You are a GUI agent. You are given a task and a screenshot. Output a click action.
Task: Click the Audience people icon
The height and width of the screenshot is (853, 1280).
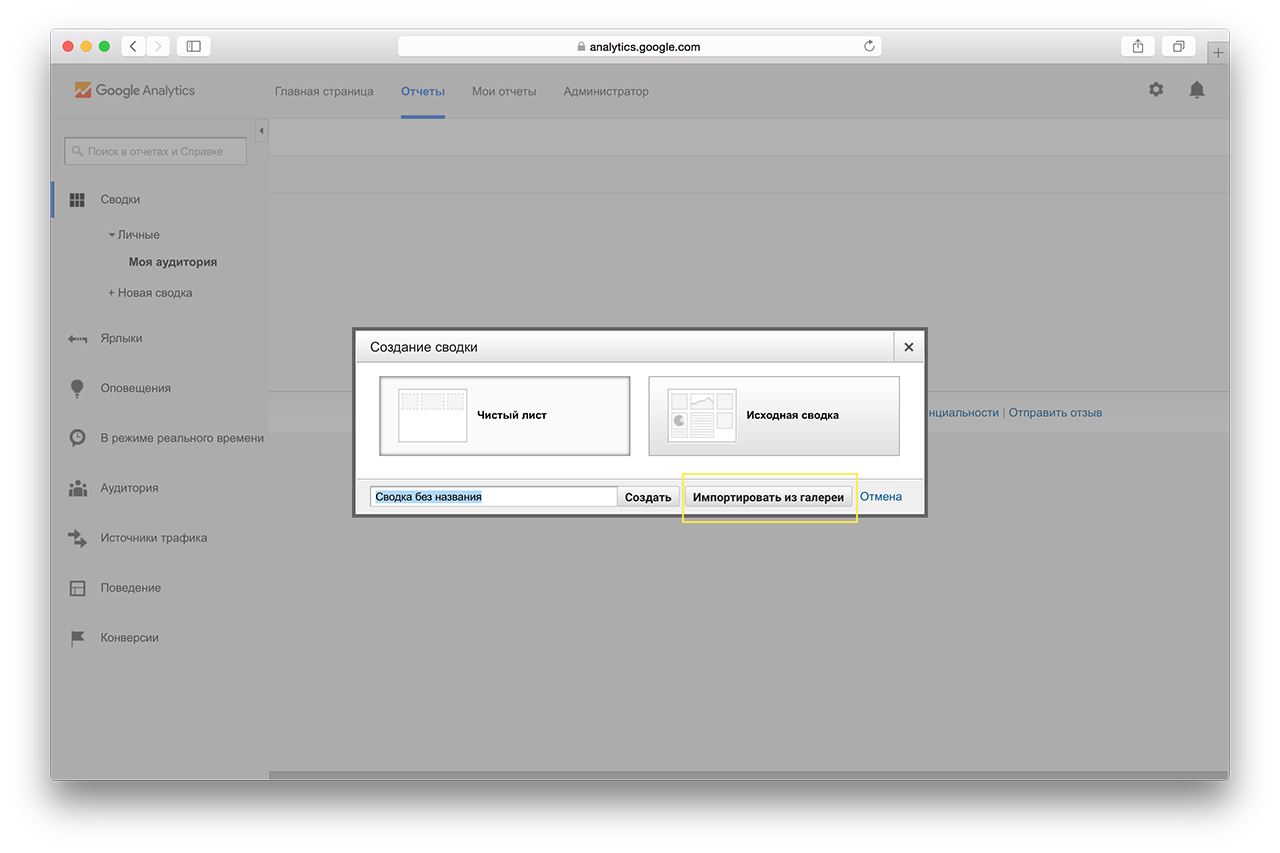coord(77,488)
